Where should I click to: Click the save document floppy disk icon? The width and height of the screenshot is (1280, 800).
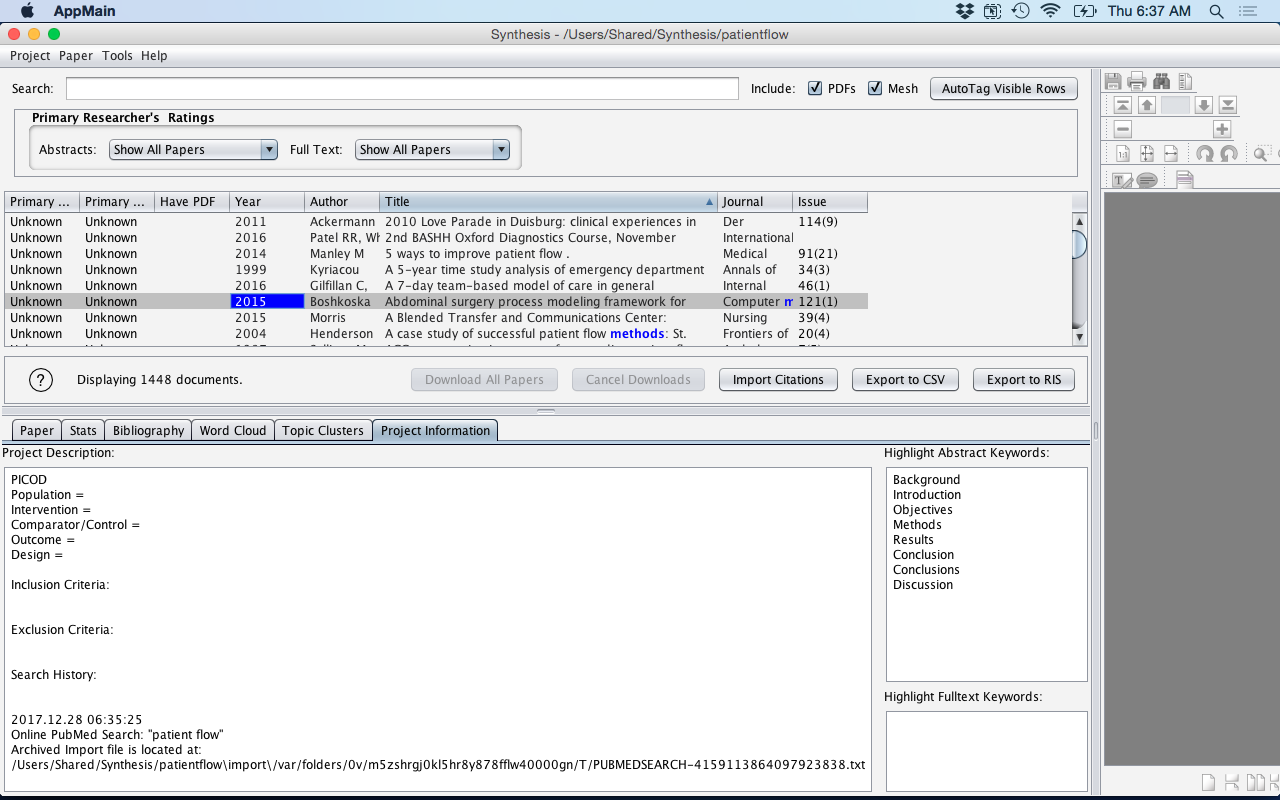click(1113, 82)
